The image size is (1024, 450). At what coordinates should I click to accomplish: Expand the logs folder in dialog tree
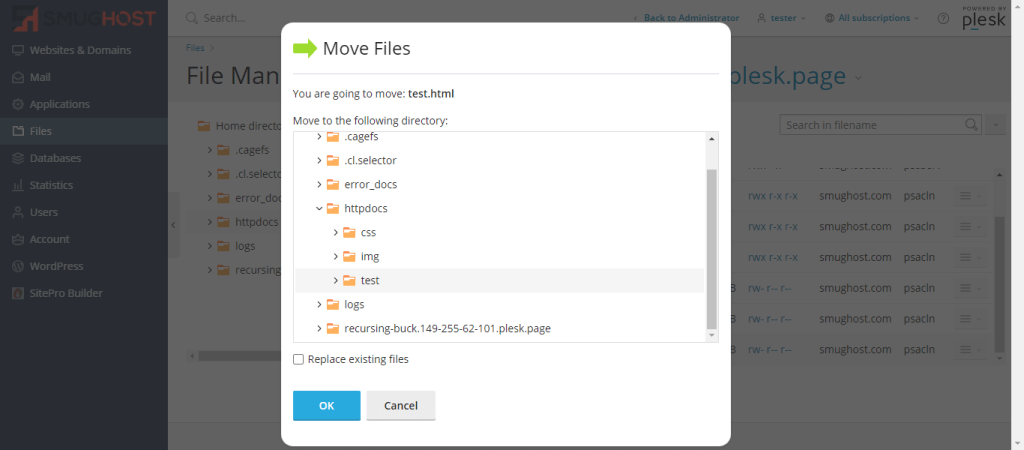(x=319, y=304)
